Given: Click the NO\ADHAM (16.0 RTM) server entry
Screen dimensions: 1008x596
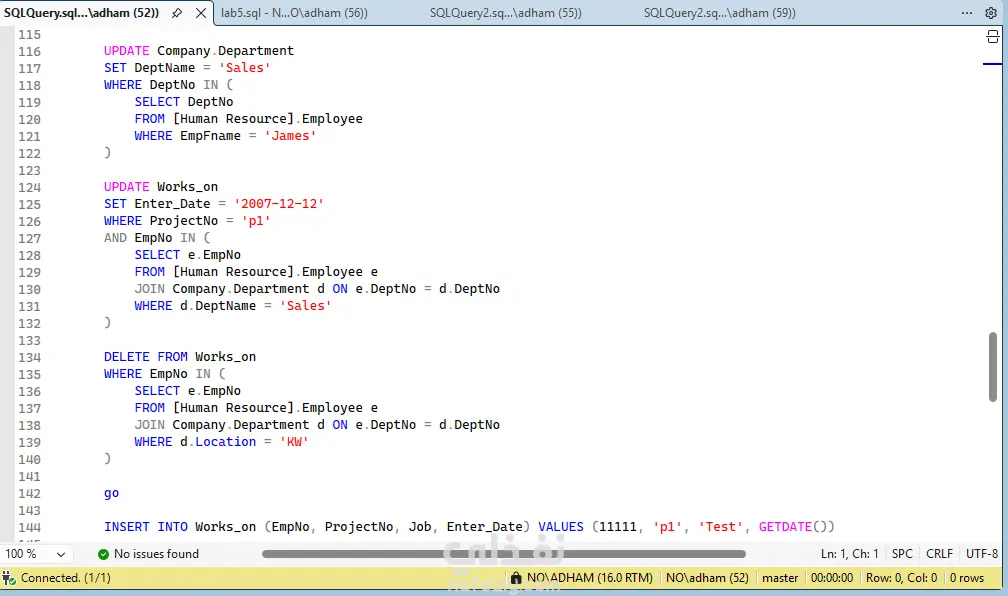Looking at the screenshot, I should (x=590, y=578).
